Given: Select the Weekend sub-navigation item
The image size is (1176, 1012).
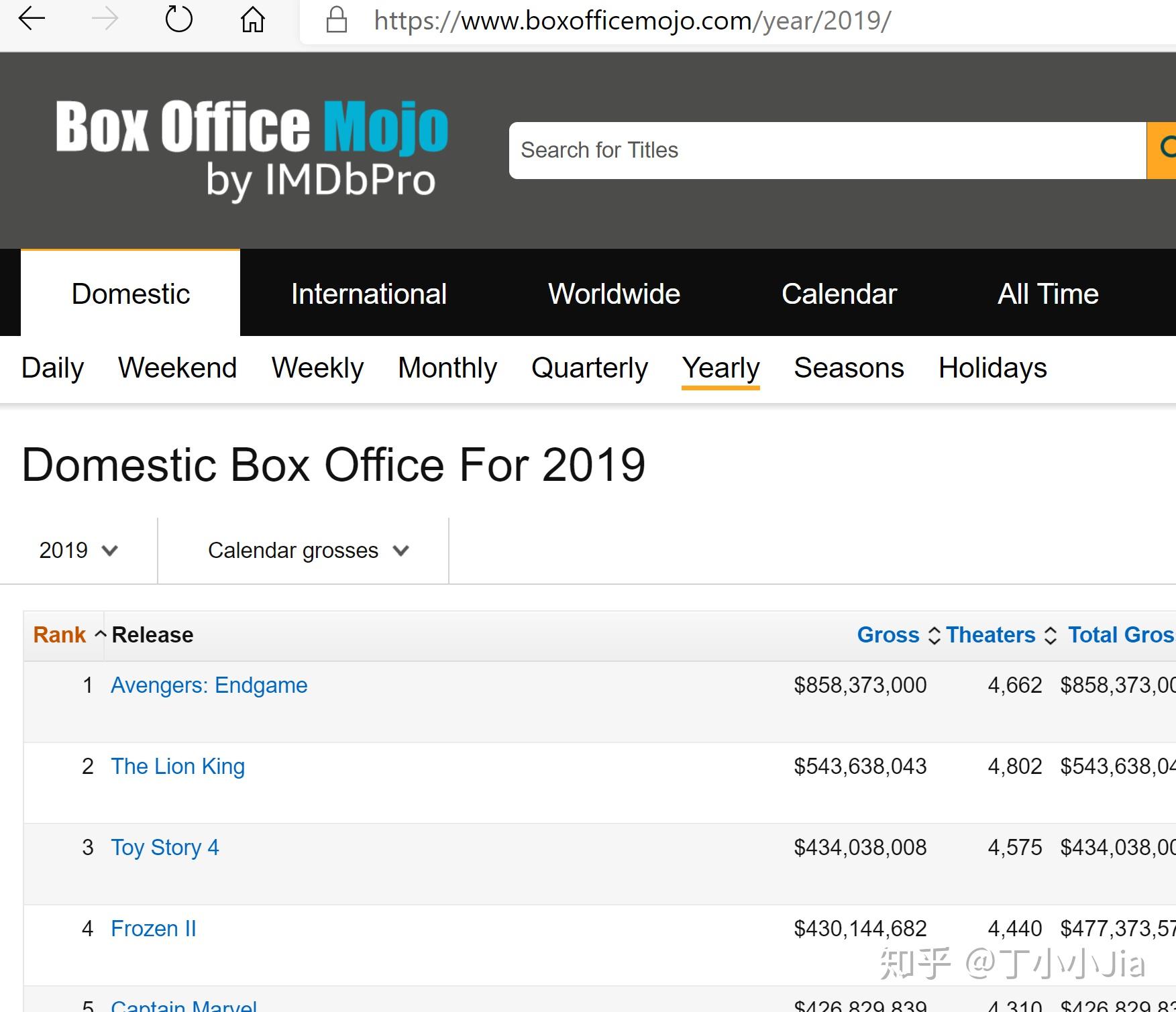Looking at the screenshot, I should (x=177, y=368).
